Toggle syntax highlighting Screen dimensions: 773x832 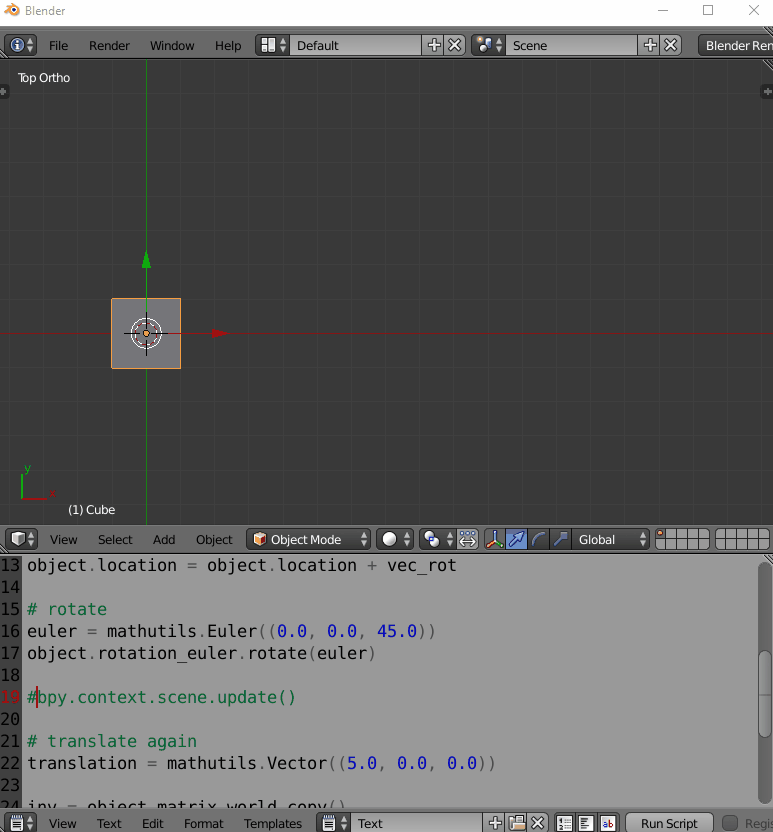click(608, 823)
